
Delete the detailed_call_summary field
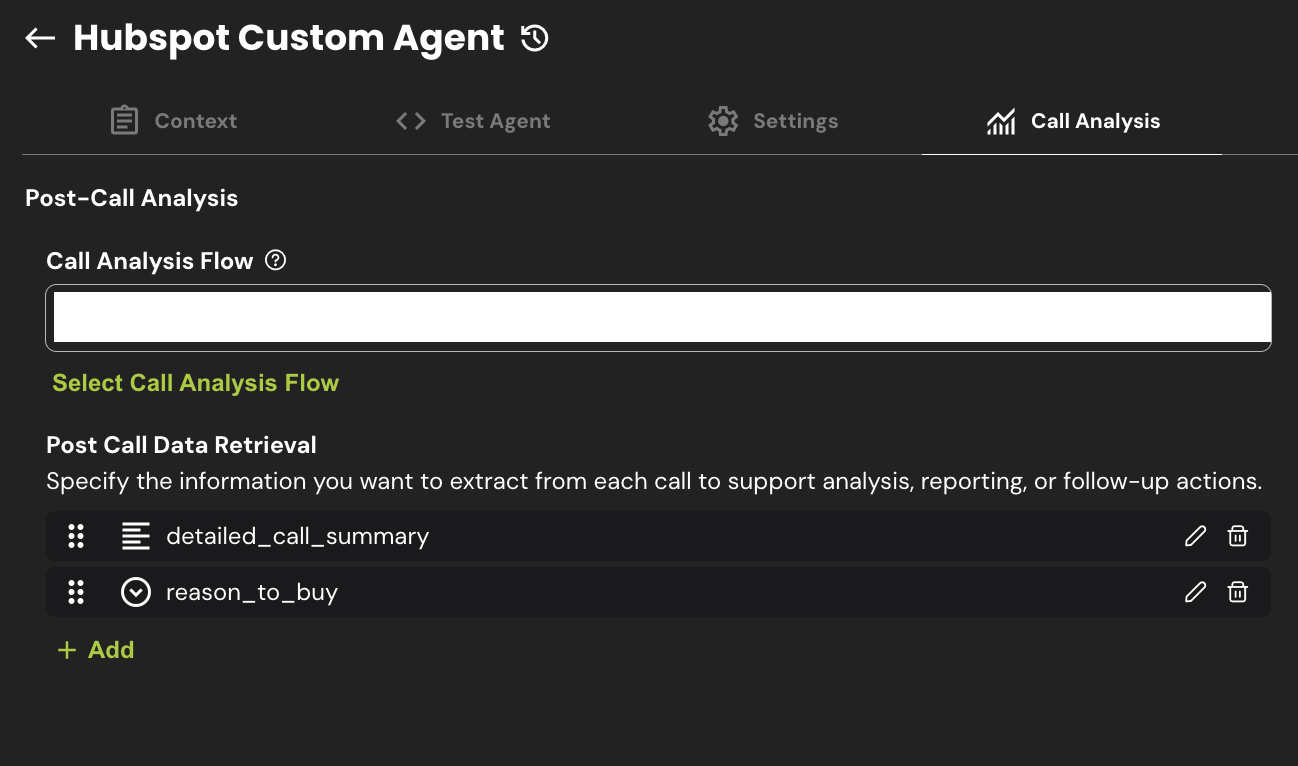pos(1237,536)
